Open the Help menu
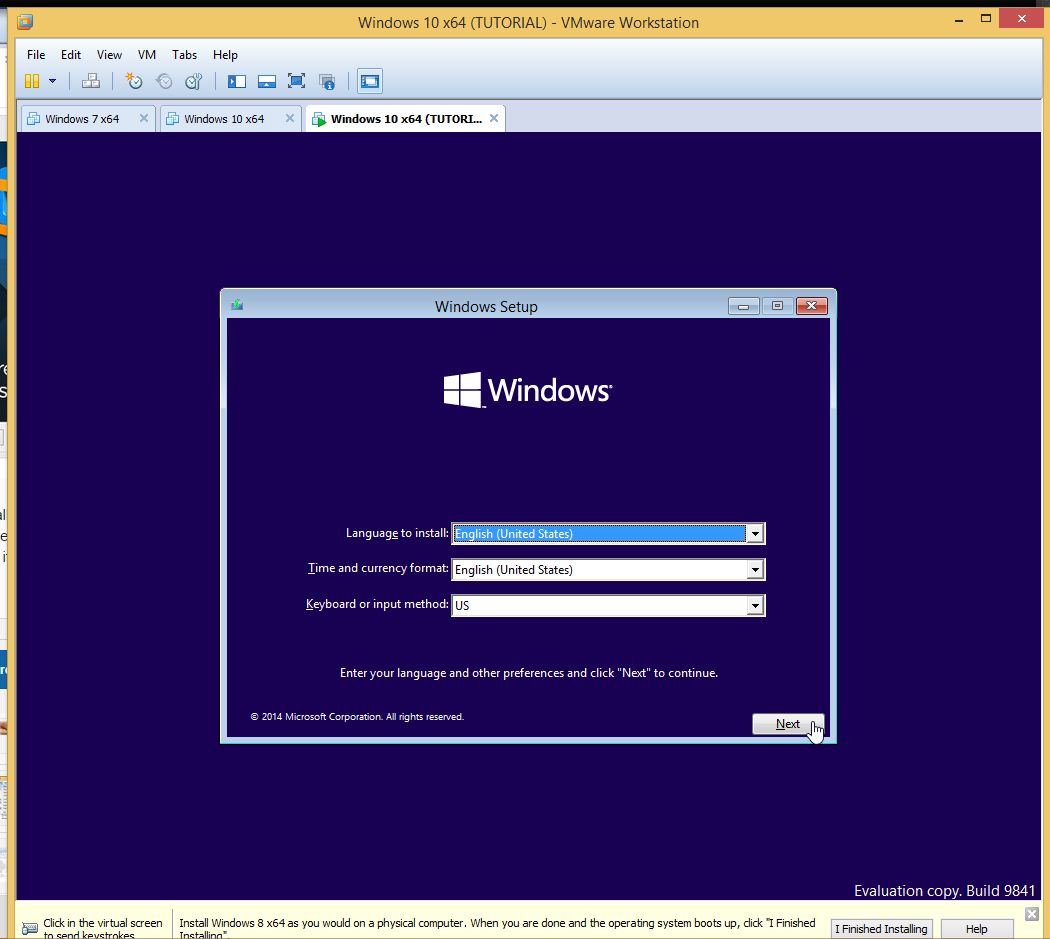This screenshot has height=939, width=1050. click(x=225, y=55)
